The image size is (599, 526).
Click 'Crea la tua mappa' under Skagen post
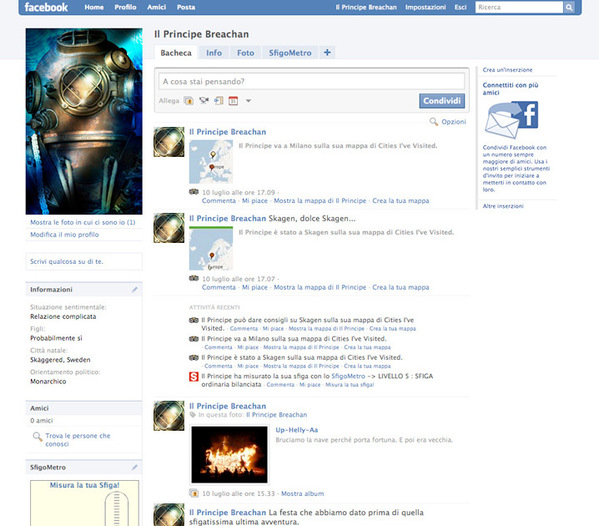(401, 287)
